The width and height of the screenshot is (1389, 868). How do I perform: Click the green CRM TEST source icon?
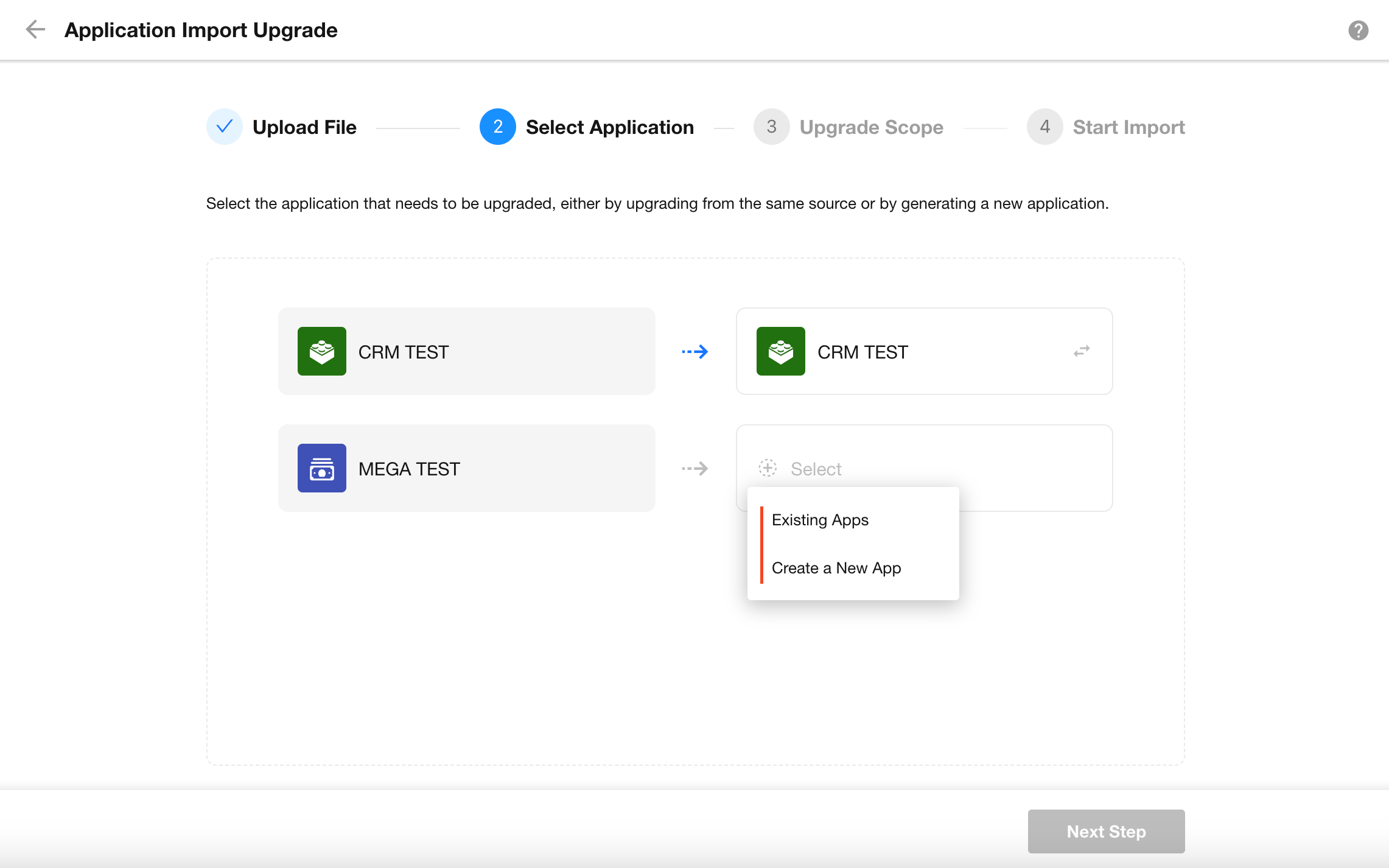tap(321, 351)
